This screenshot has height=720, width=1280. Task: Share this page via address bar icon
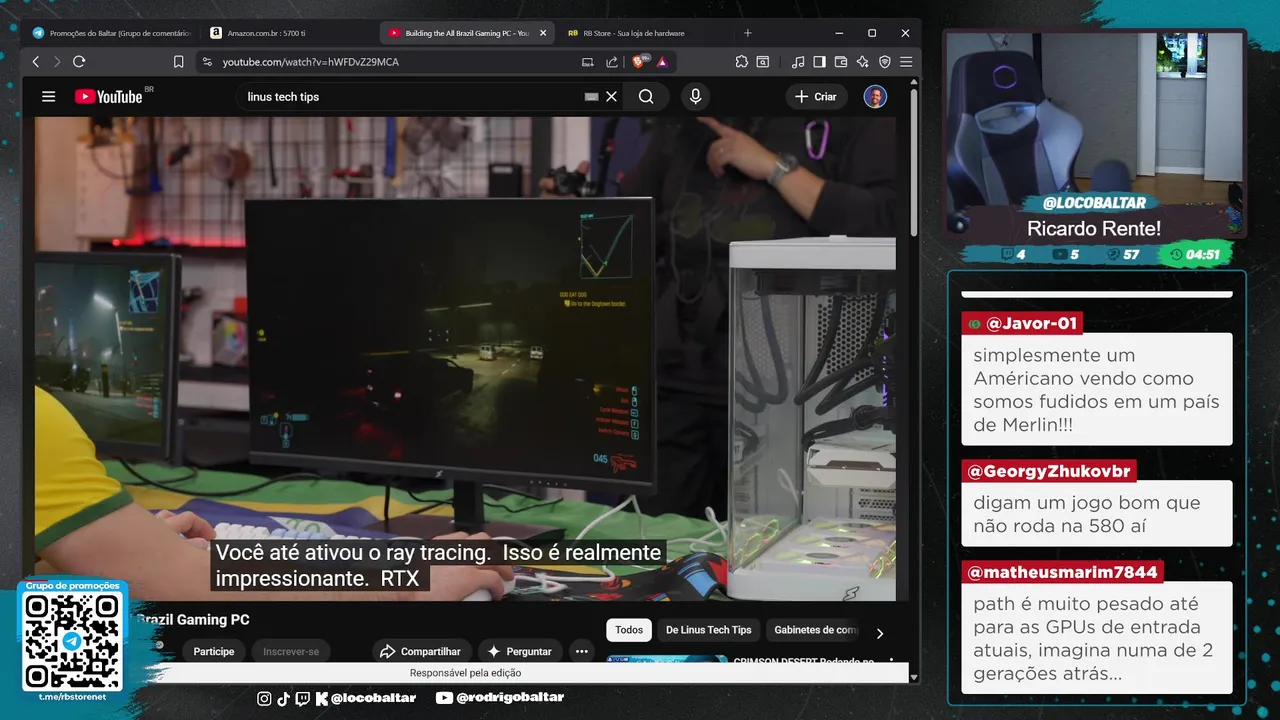pos(612,62)
